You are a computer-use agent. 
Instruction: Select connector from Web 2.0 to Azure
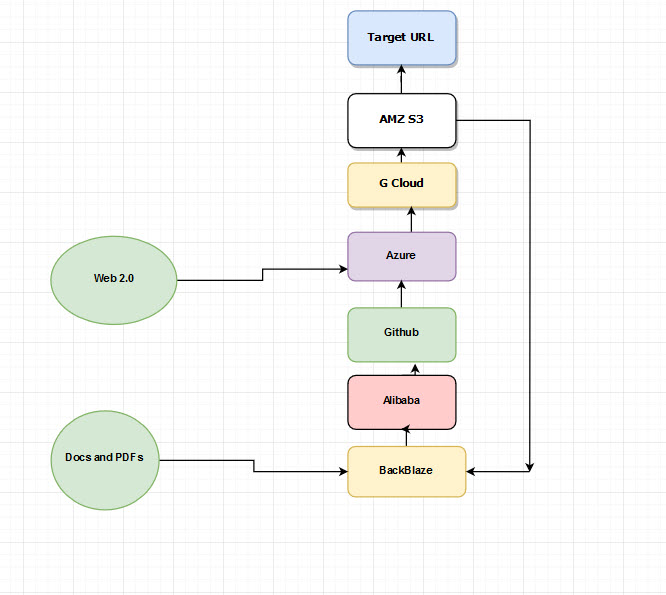tap(262, 274)
